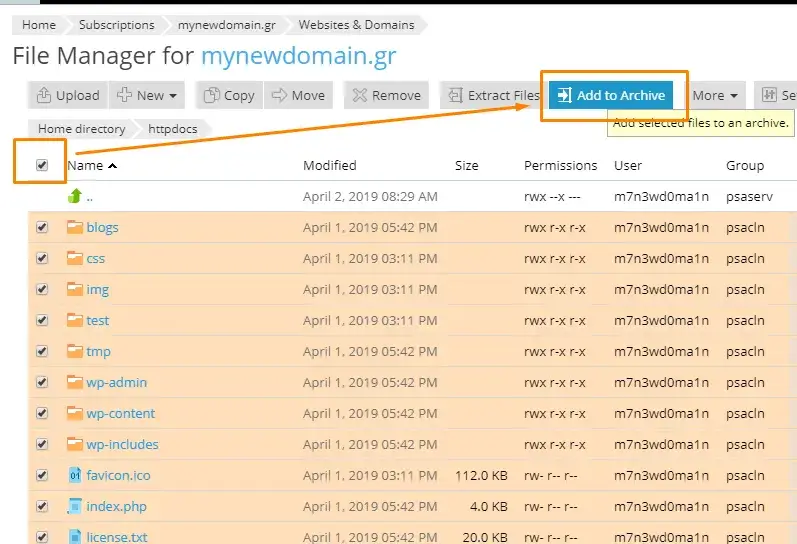The height and width of the screenshot is (544, 797).
Task: Click httpdocs in the path bar
Action: 172,129
